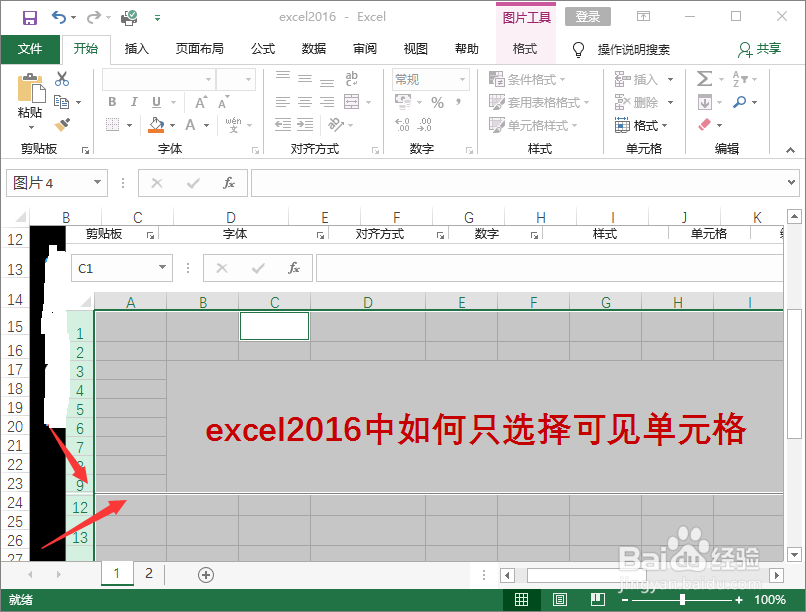Click the Decrease Decimal icon
The image size is (806, 612).
pos(425,124)
